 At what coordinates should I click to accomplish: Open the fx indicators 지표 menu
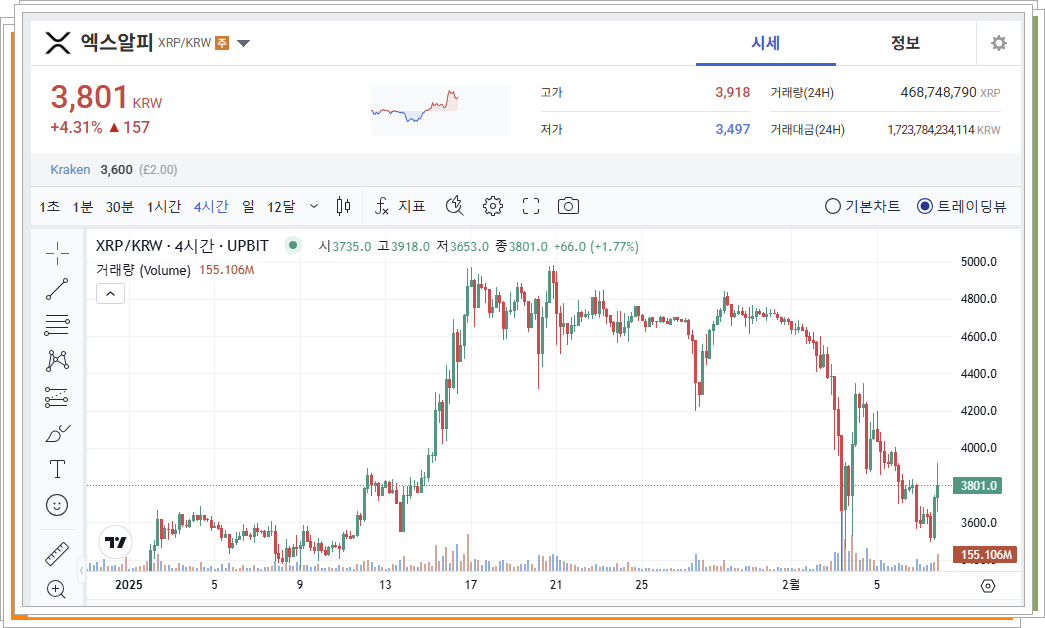399,206
